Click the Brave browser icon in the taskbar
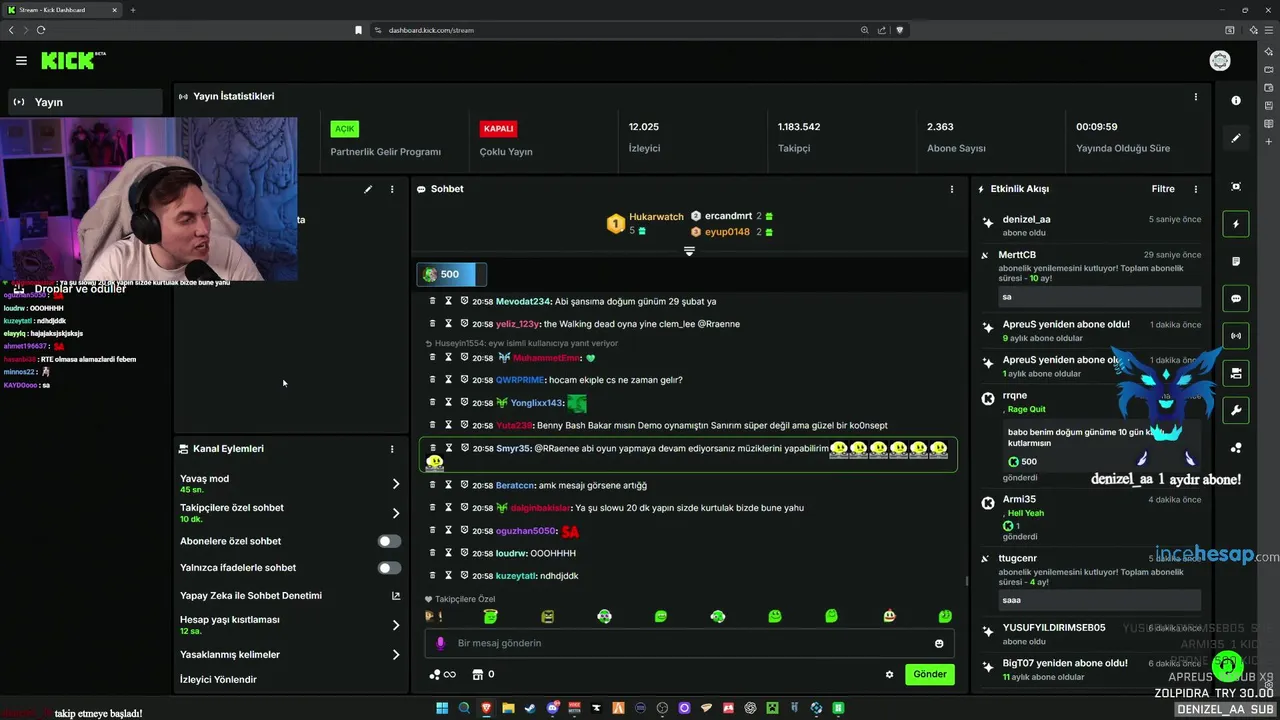Viewport: 1280px width, 720px height. (x=486, y=708)
